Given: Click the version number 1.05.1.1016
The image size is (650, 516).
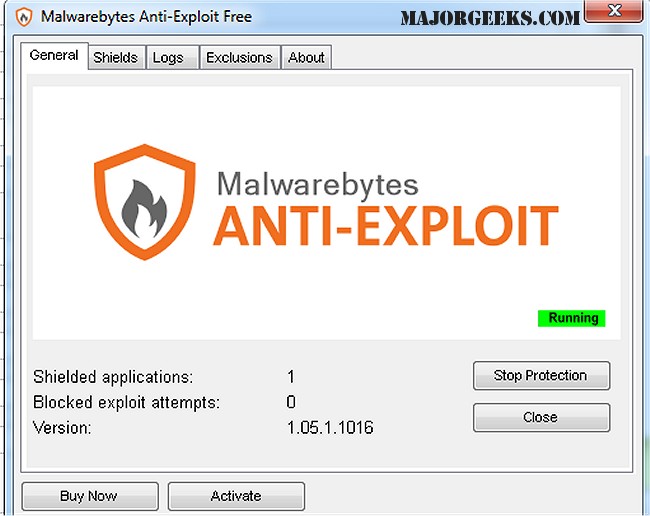Looking at the screenshot, I should point(330,427).
